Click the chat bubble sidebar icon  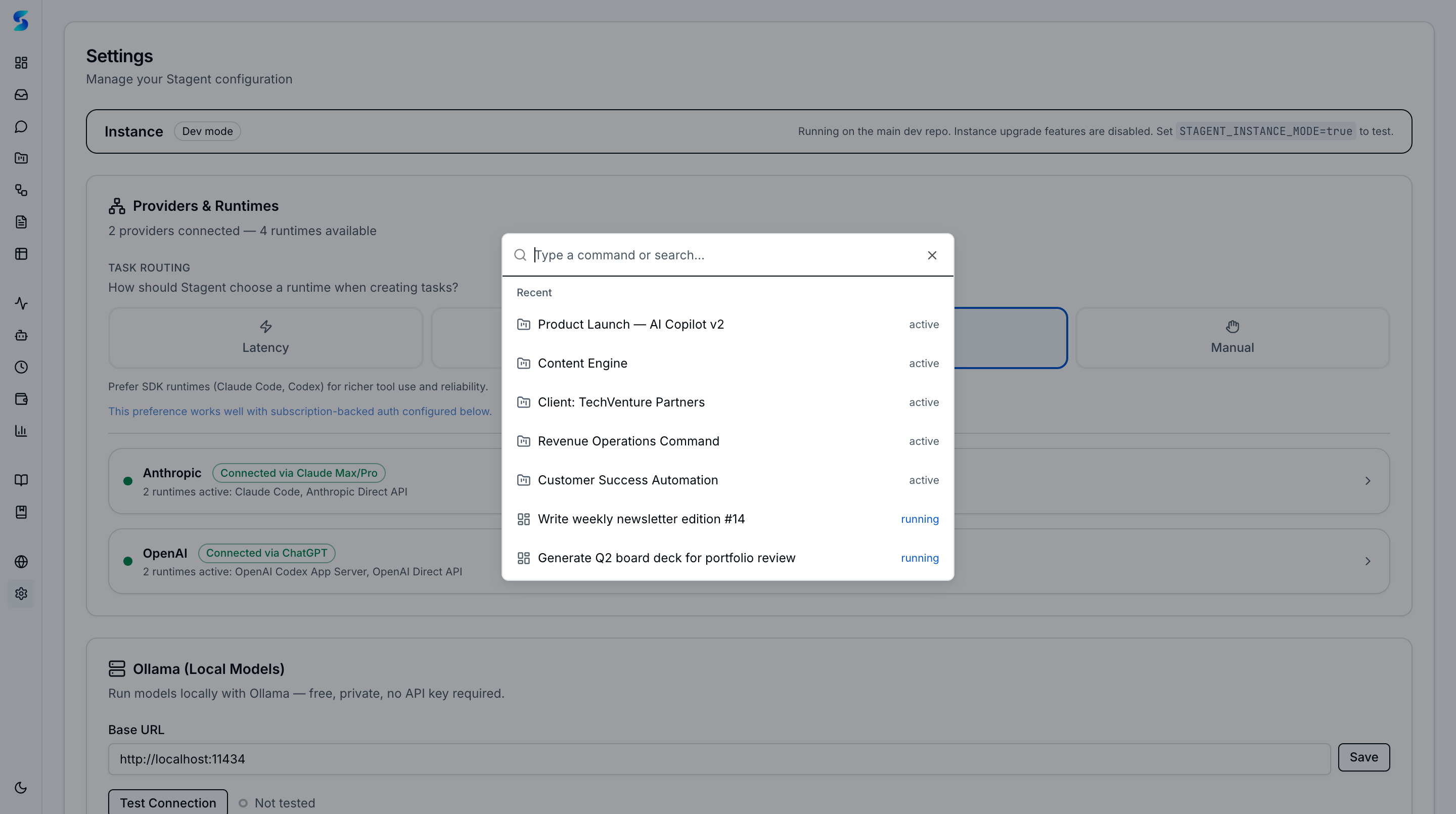[x=21, y=126]
